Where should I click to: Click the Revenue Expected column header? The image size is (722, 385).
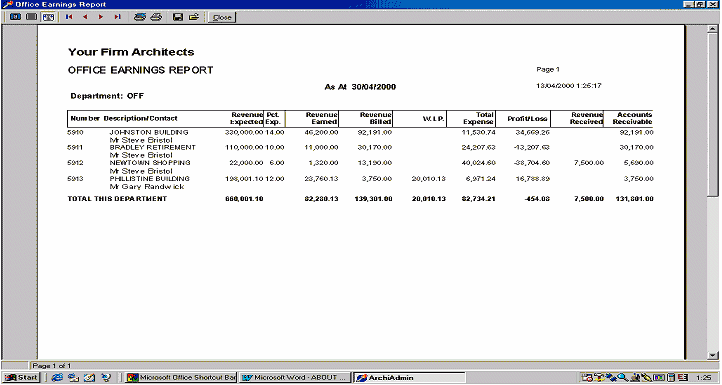tap(246, 118)
